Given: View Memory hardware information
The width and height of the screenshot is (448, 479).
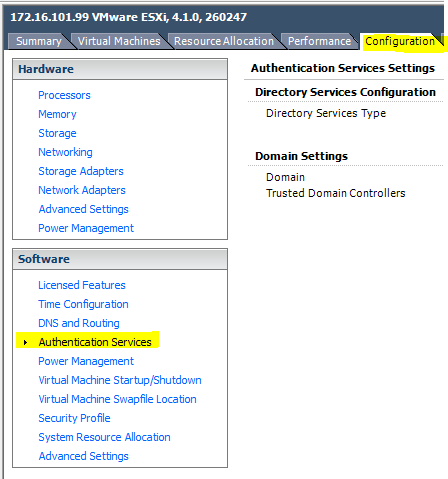Looking at the screenshot, I should pyautogui.click(x=57, y=114).
